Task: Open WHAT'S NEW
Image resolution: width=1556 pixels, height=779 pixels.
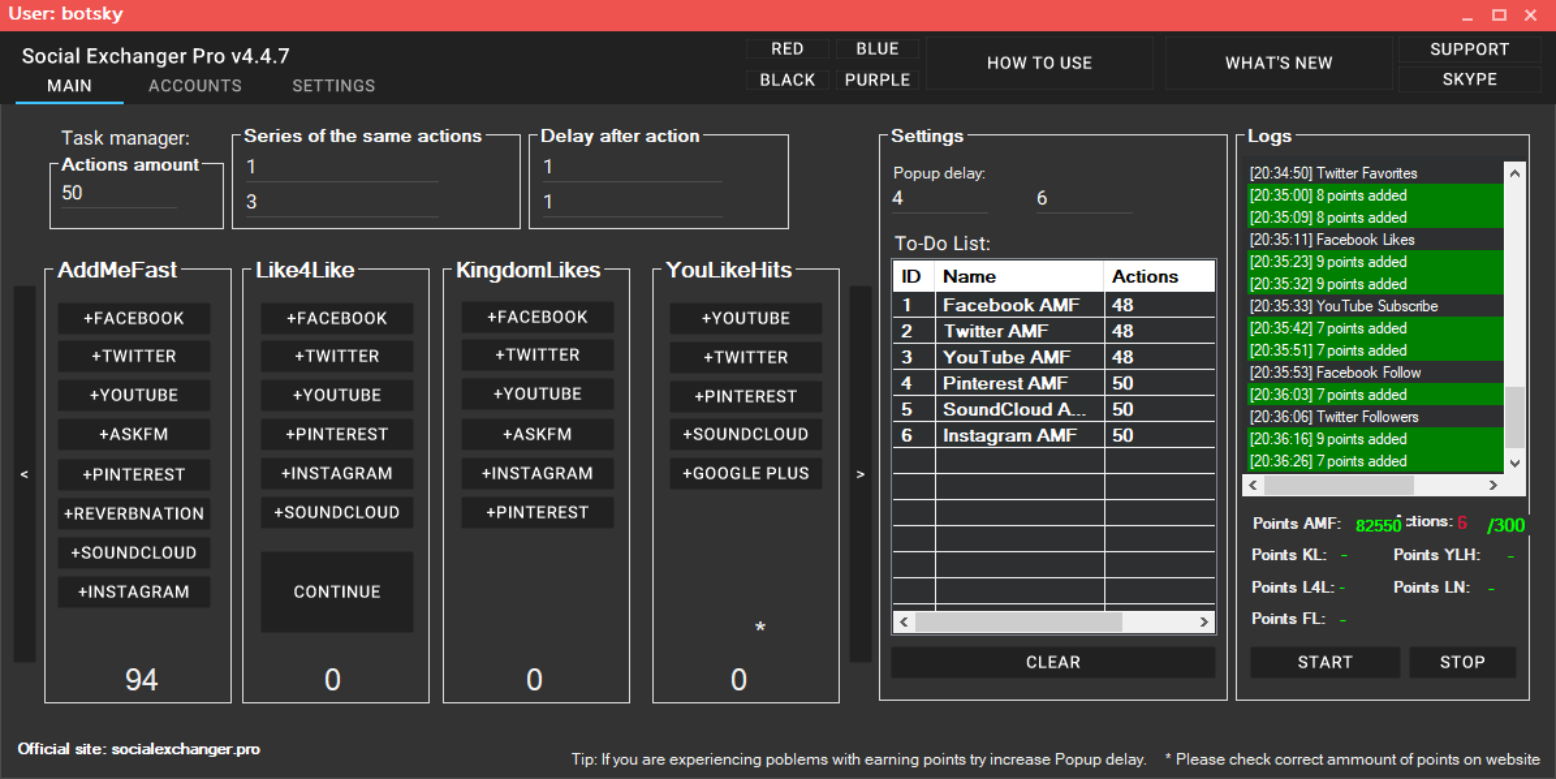Action: (x=1279, y=63)
